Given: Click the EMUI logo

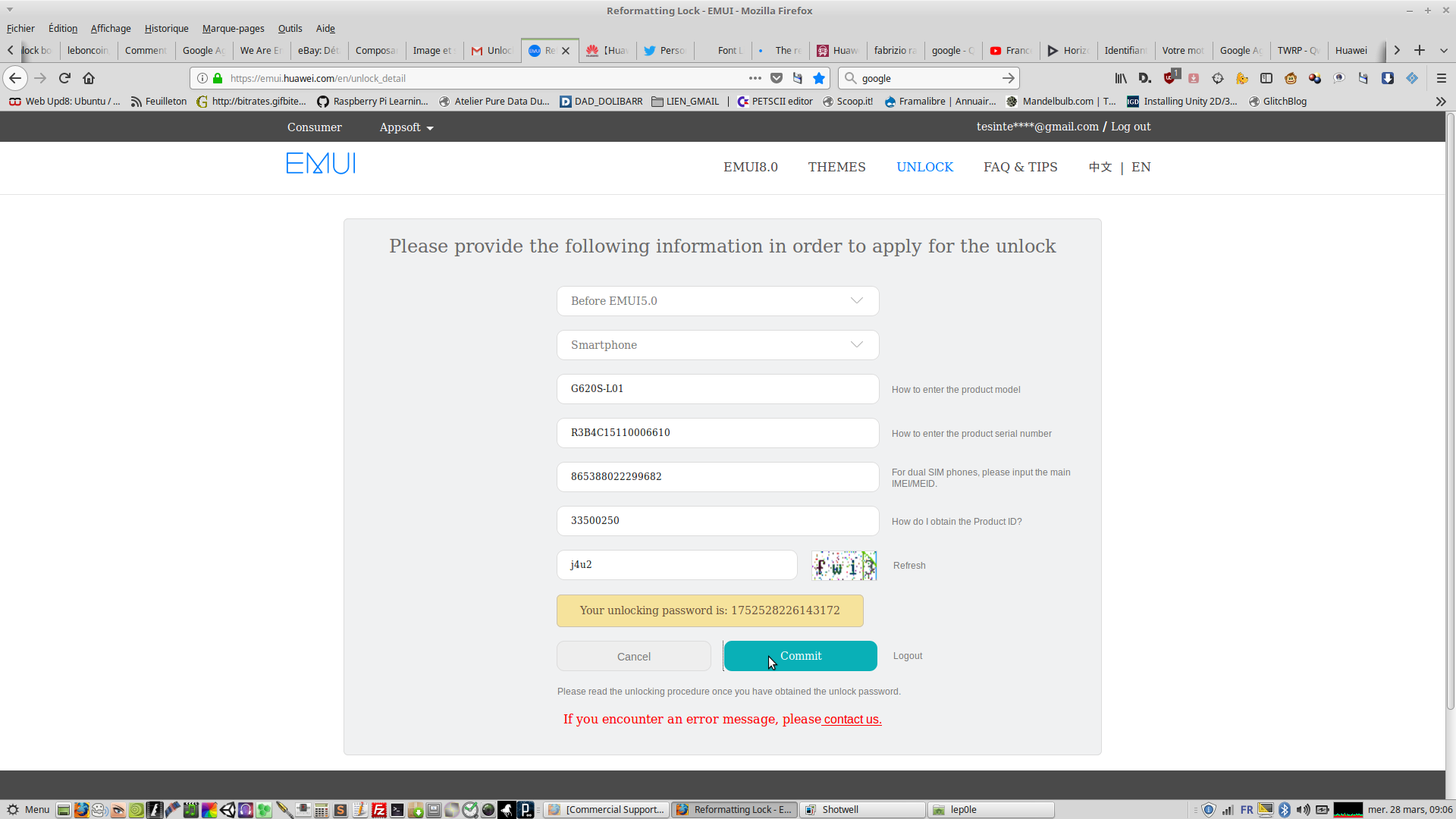Looking at the screenshot, I should coord(321,164).
